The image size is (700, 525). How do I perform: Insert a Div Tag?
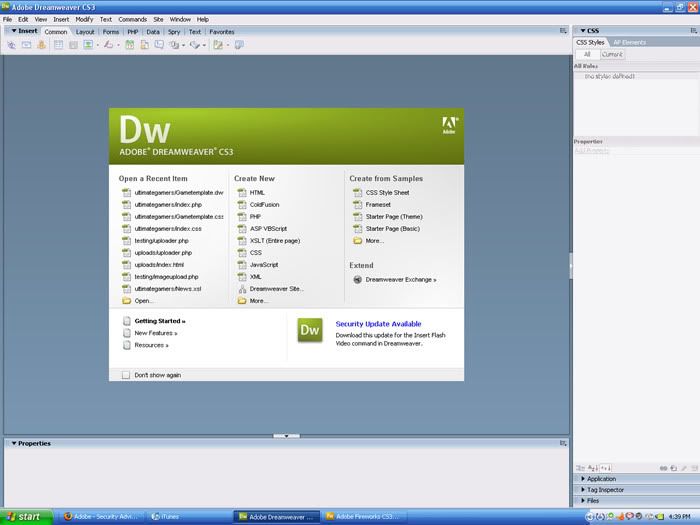tap(73, 45)
